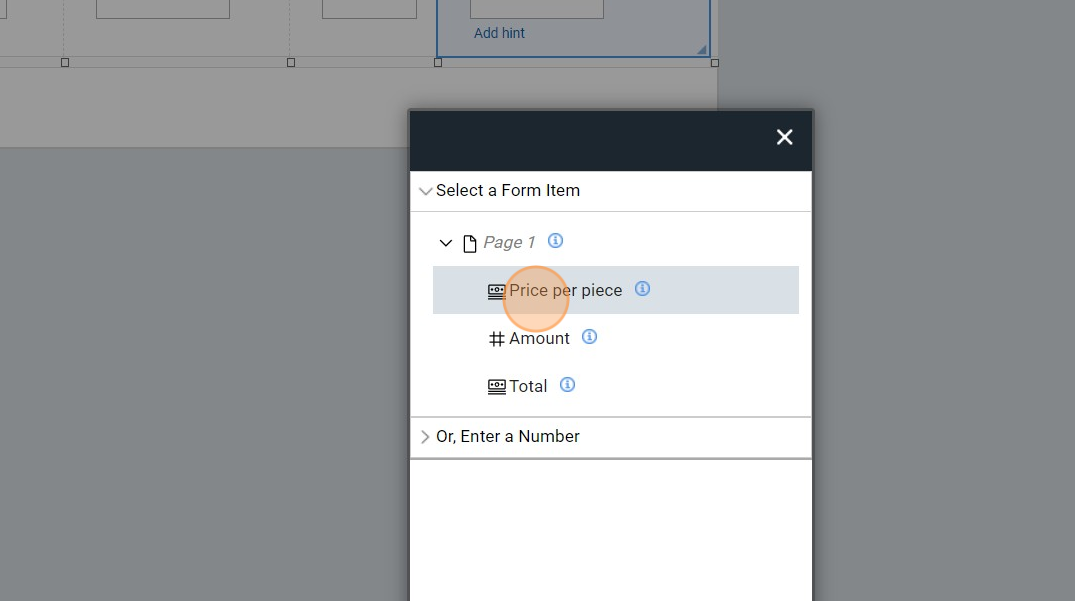Click the currency icon of Total field
Screen dimensions: 1075x601
(496, 387)
